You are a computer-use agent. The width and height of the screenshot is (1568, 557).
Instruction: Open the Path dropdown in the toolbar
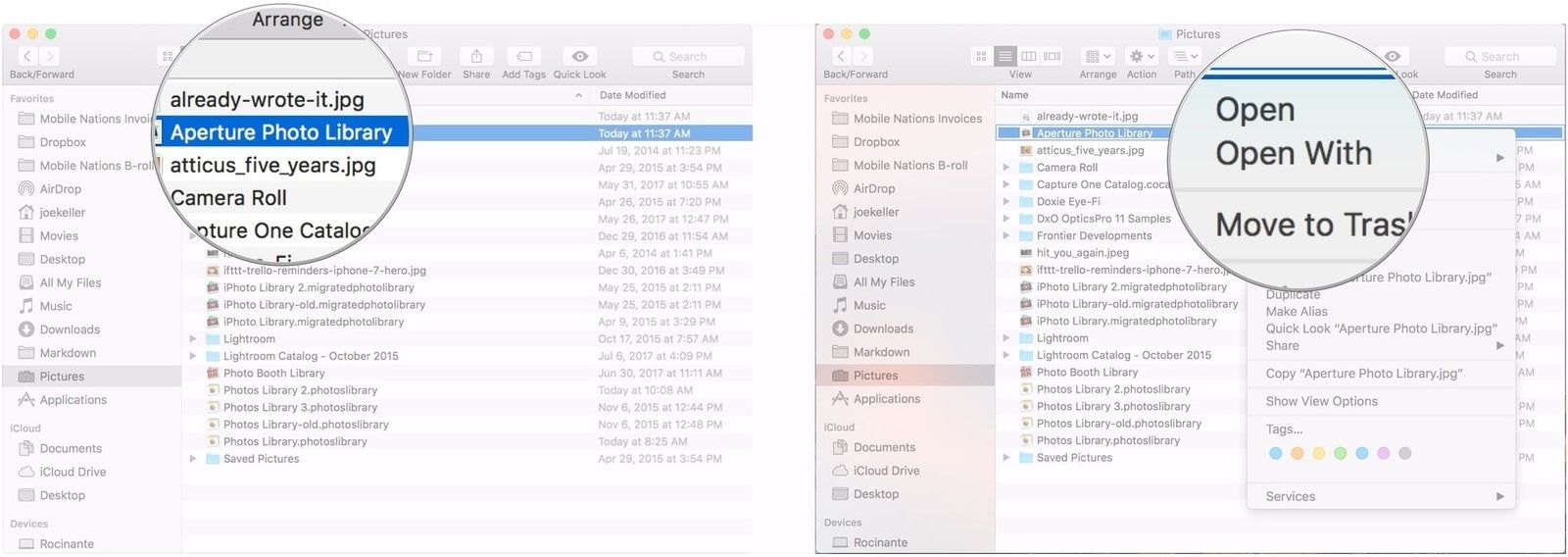1186,57
